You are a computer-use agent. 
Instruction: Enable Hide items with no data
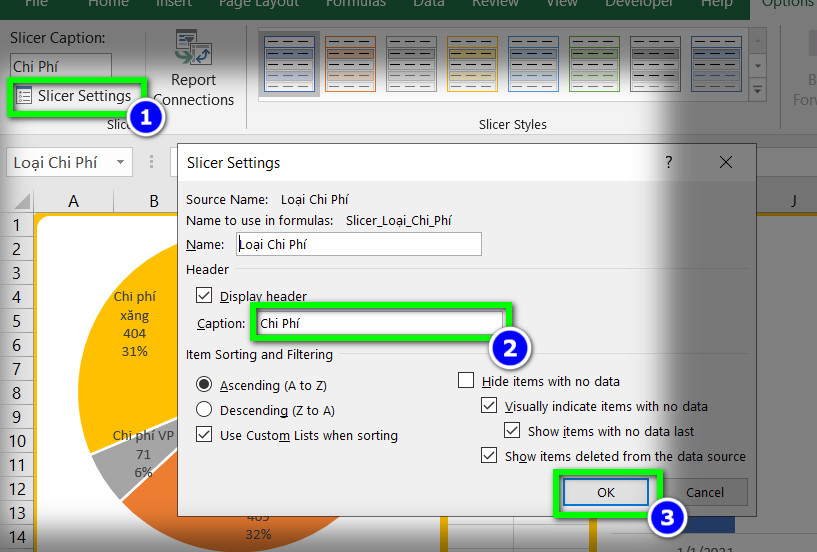[x=466, y=381]
